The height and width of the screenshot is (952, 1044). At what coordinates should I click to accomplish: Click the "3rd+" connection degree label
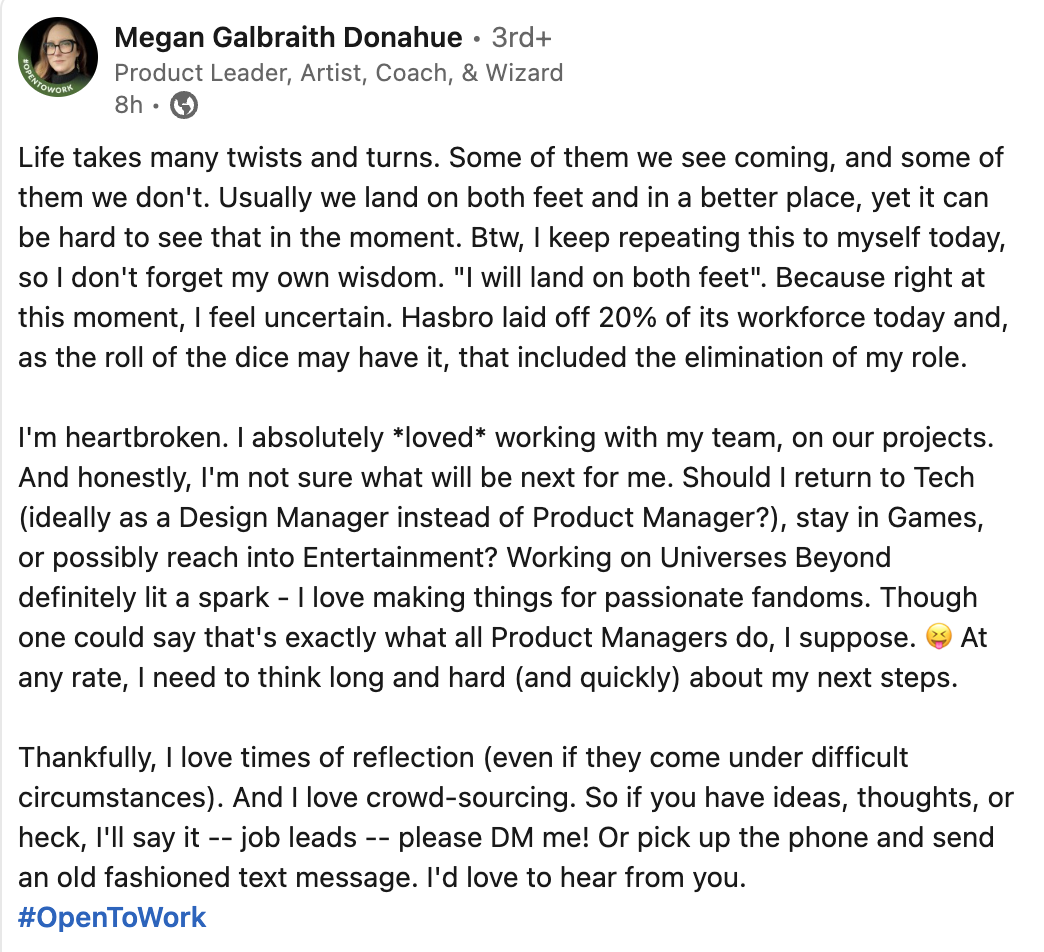(x=522, y=39)
